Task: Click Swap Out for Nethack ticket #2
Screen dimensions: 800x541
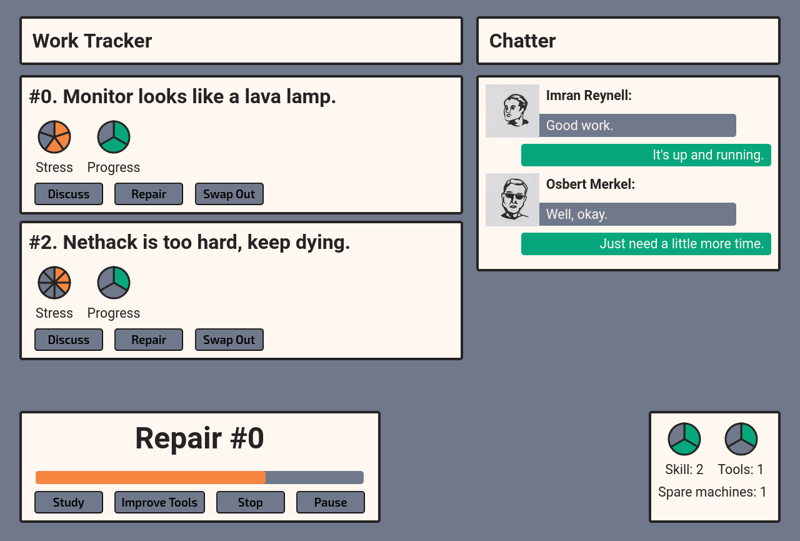Action: [229, 339]
